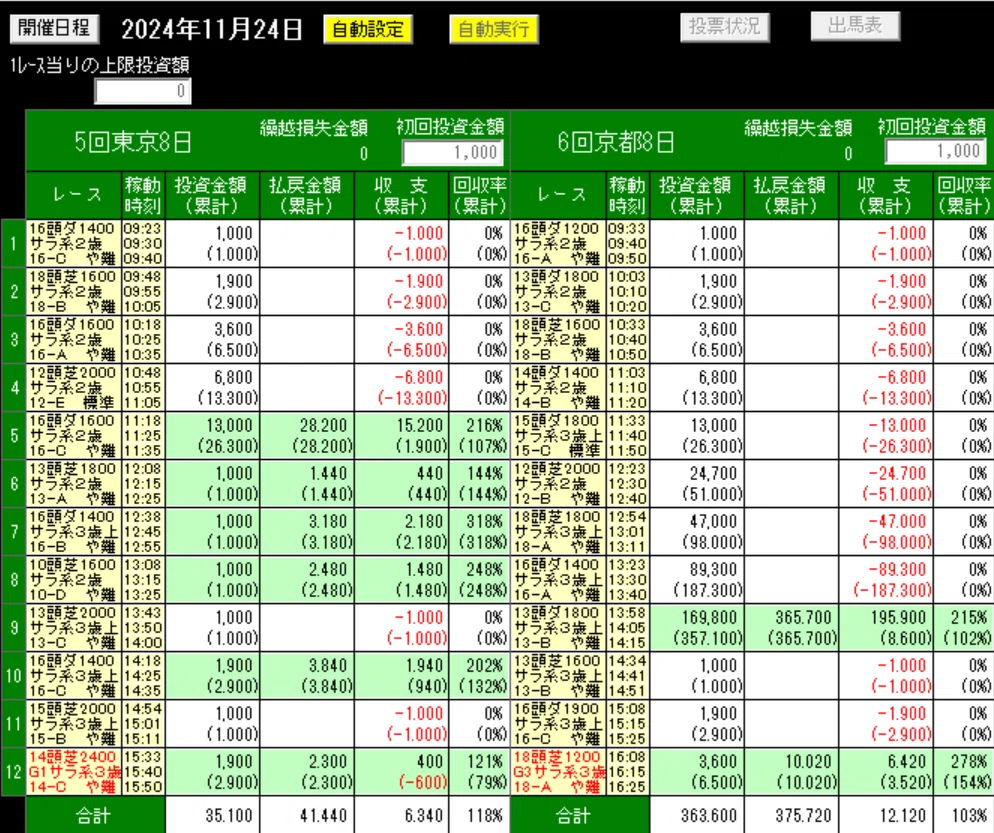Click Kyoto total payout 375,720
This screenshot has width=994, height=833.
[791, 815]
